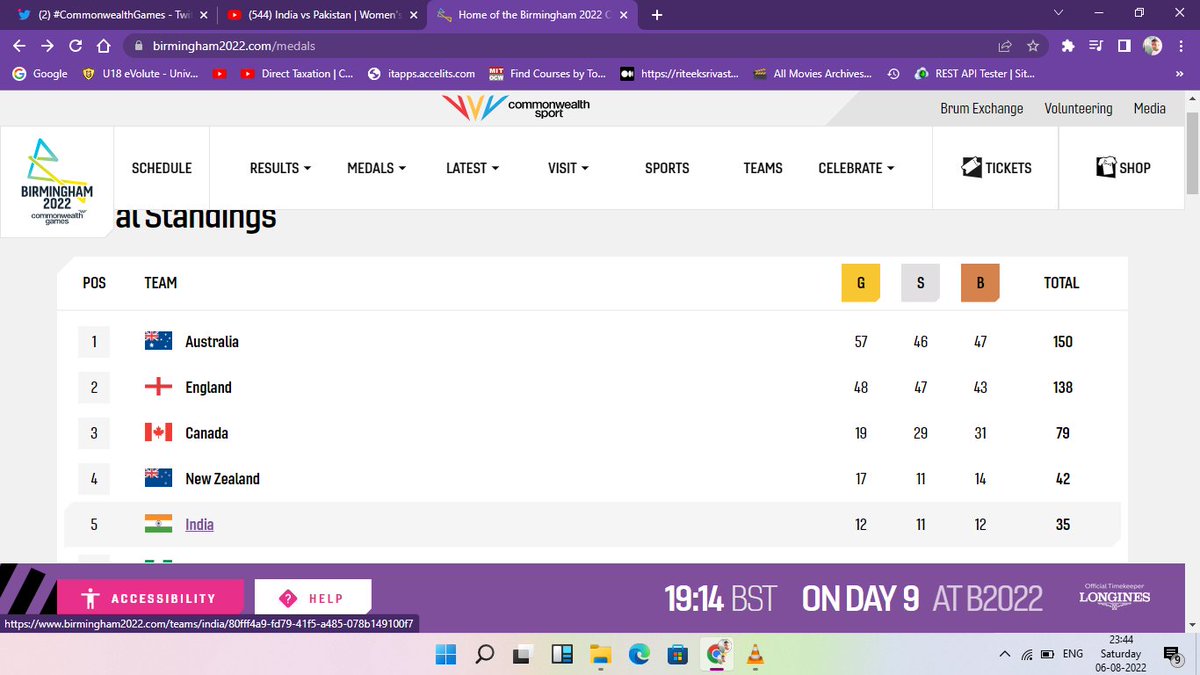This screenshot has width=1200, height=675.
Task: Open the Chrome profile avatar
Action: 1152,46
